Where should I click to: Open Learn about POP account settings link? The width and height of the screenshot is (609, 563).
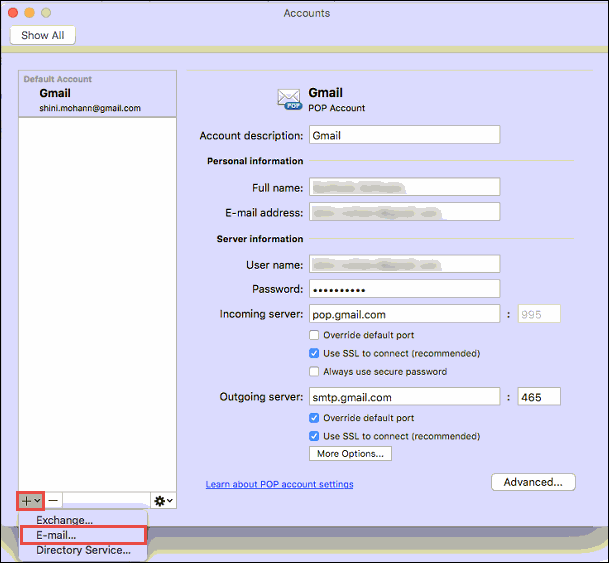point(279,484)
